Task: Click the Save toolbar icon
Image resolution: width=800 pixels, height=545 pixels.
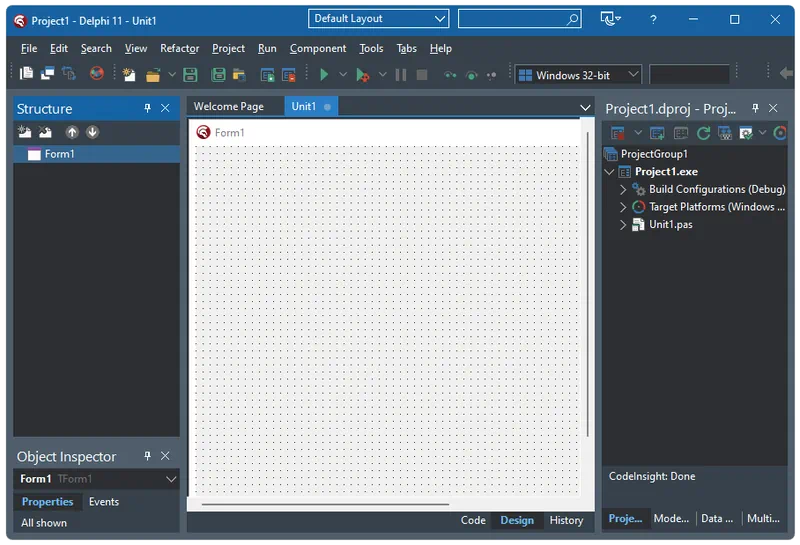Action: click(190, 75)
